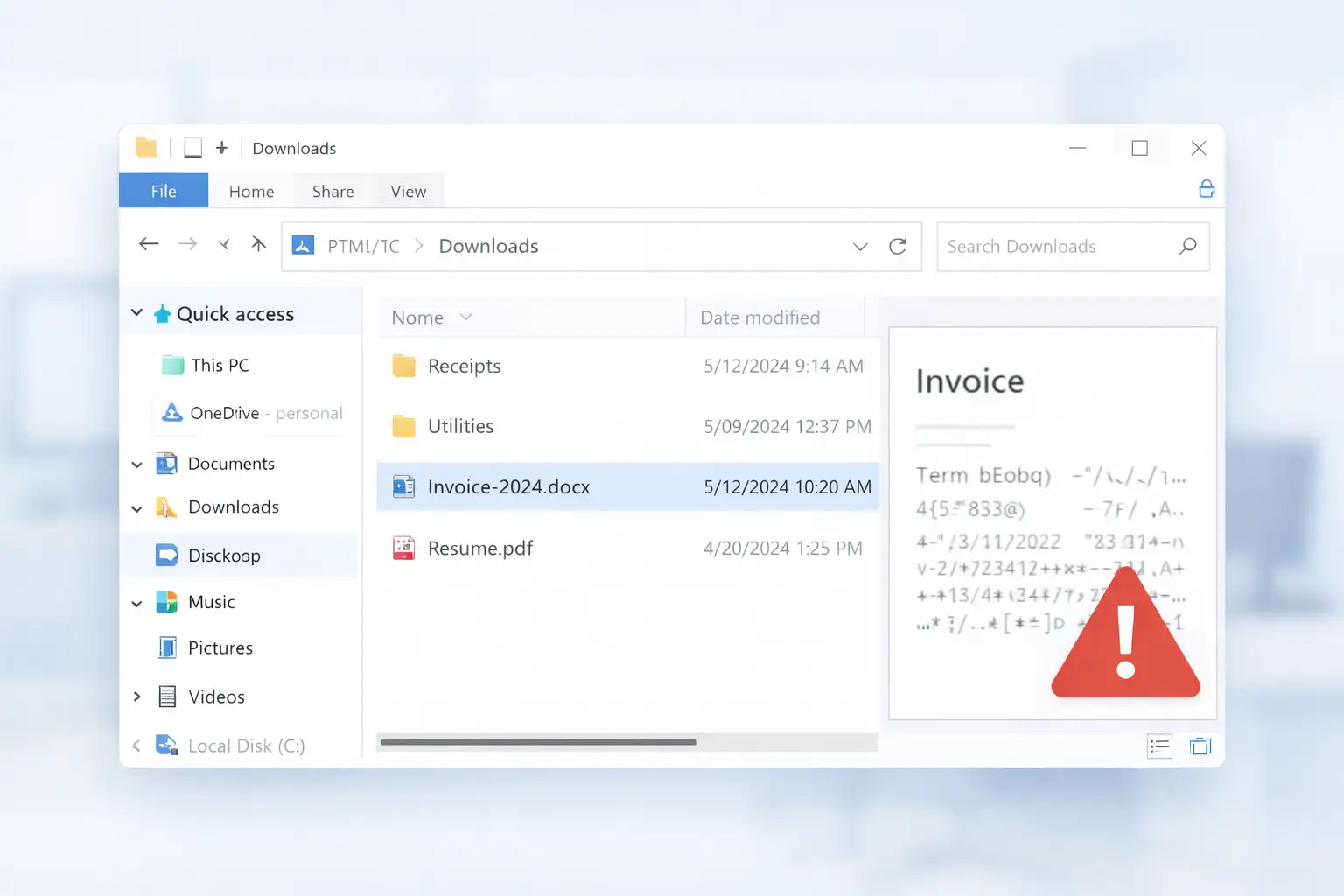This screenshot has width=1344, height=896.
Task: Open the Receipts folder
Action: (464, 366)
